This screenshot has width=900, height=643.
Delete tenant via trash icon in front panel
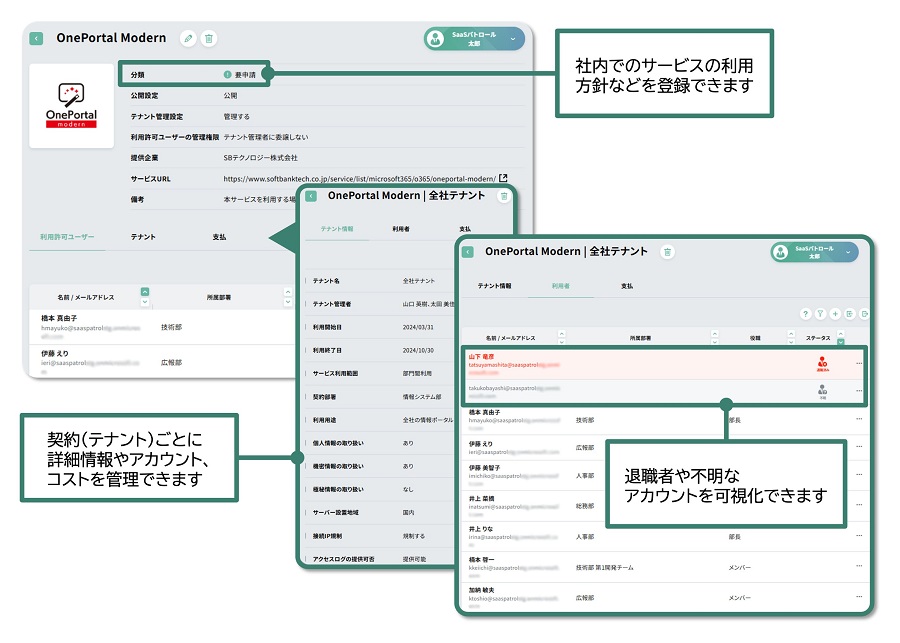point(668,252)
